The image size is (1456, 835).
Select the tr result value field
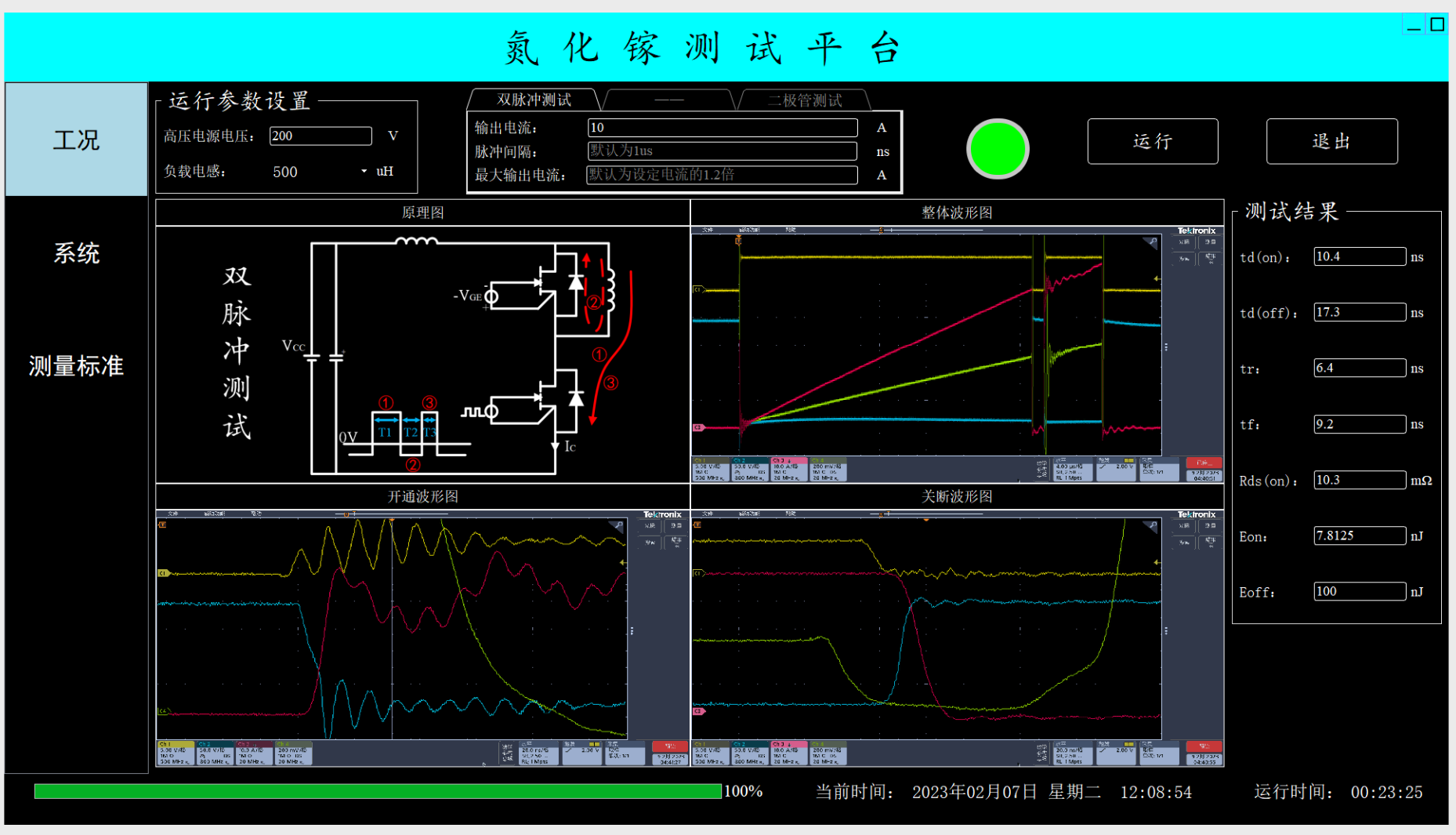[x=1360, y=368]
